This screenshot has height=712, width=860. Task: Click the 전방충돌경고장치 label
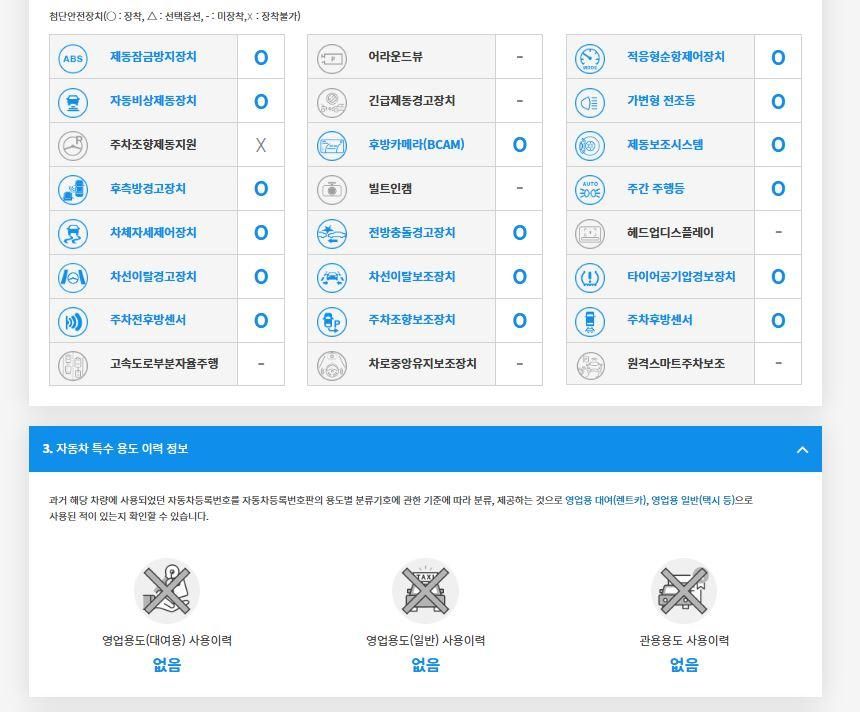[x=412, y=233]
